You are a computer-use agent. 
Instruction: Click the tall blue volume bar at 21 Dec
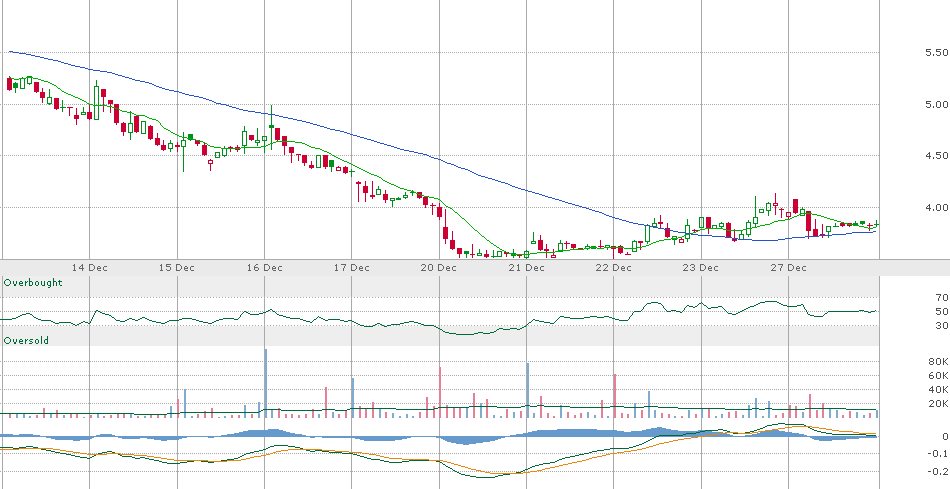528,390
